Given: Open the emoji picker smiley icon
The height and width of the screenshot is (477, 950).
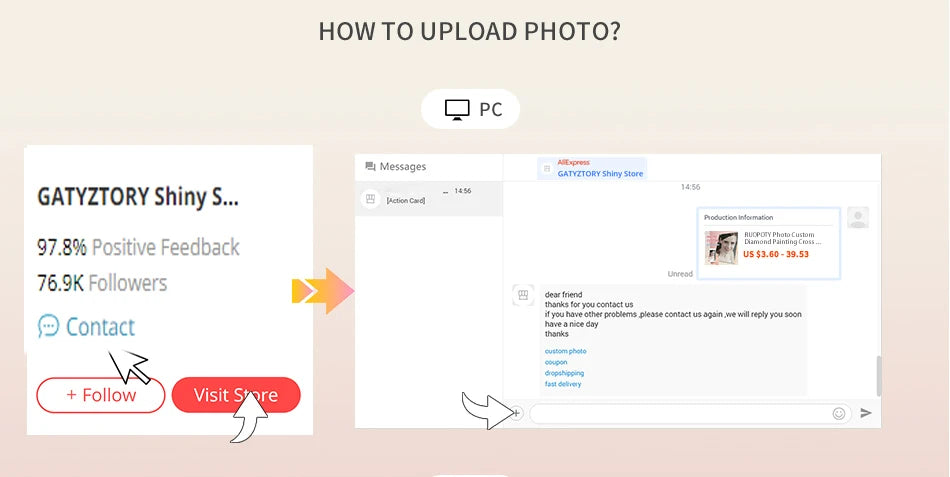Looking at the screenshot, I should (x=839, y=413).
